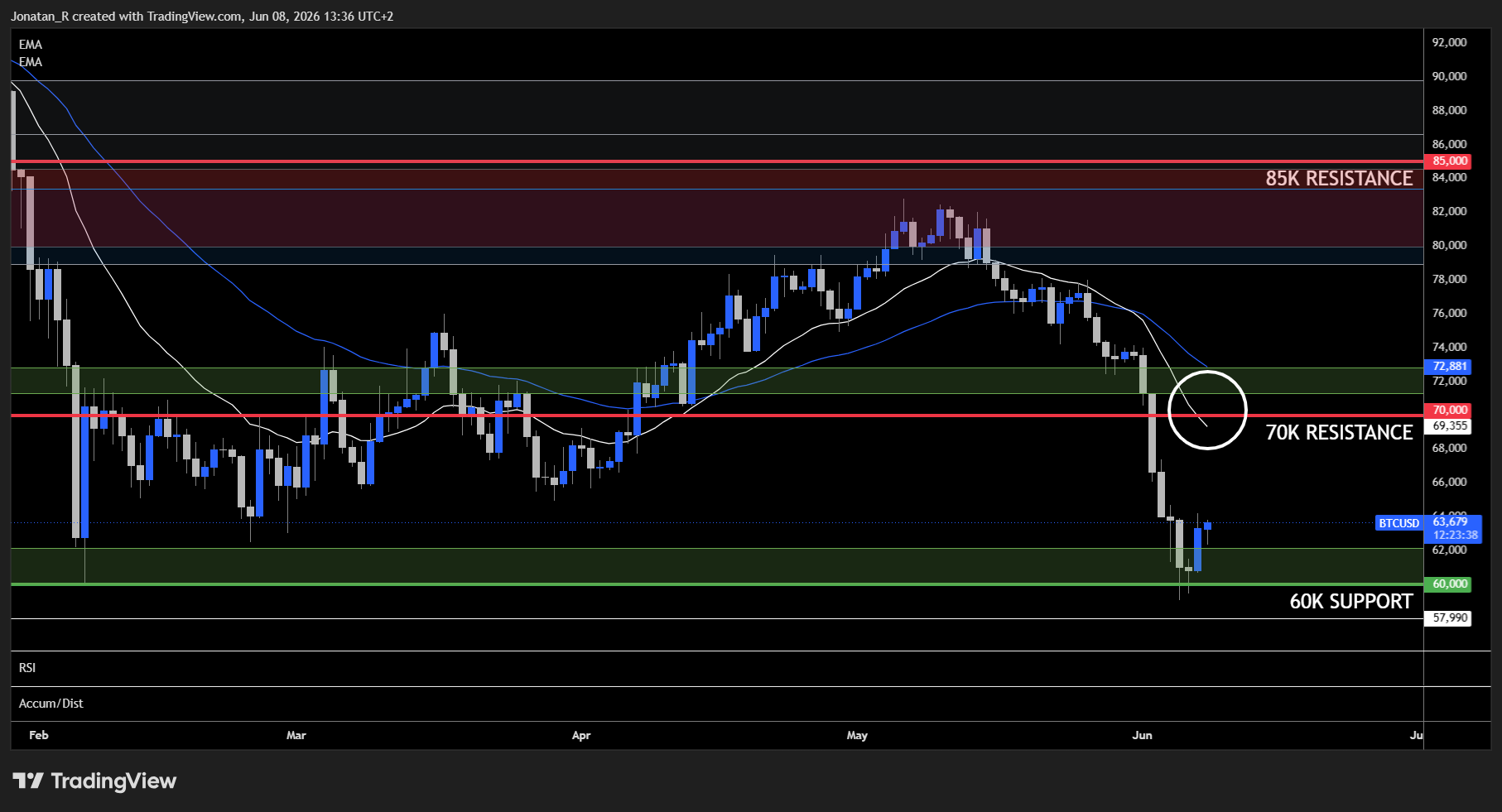Click the Mar label on the time axis
This screenshot has height=812, width=1502.
point(296,735)
